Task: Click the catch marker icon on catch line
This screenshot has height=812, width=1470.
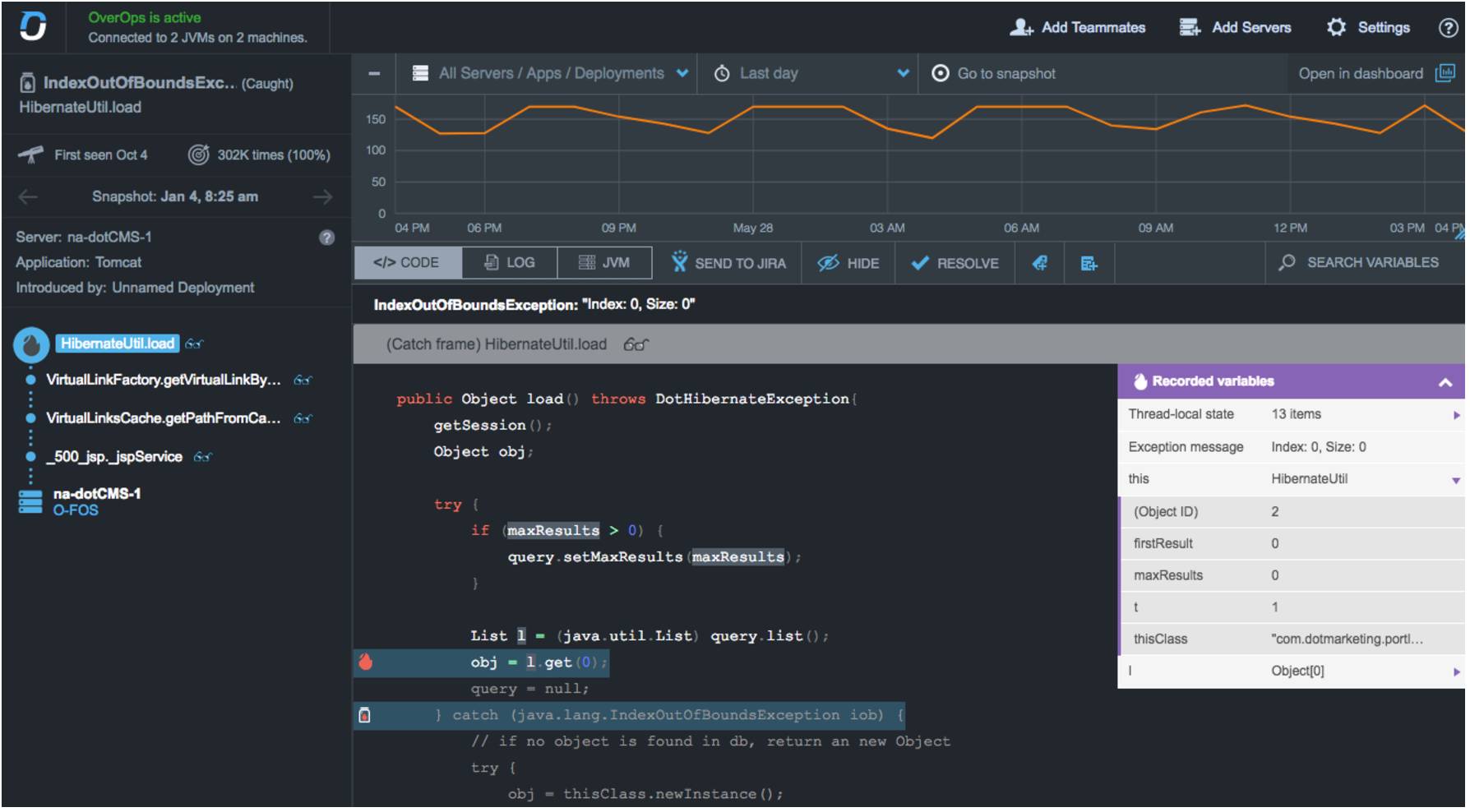Action: tap(364, 715)
